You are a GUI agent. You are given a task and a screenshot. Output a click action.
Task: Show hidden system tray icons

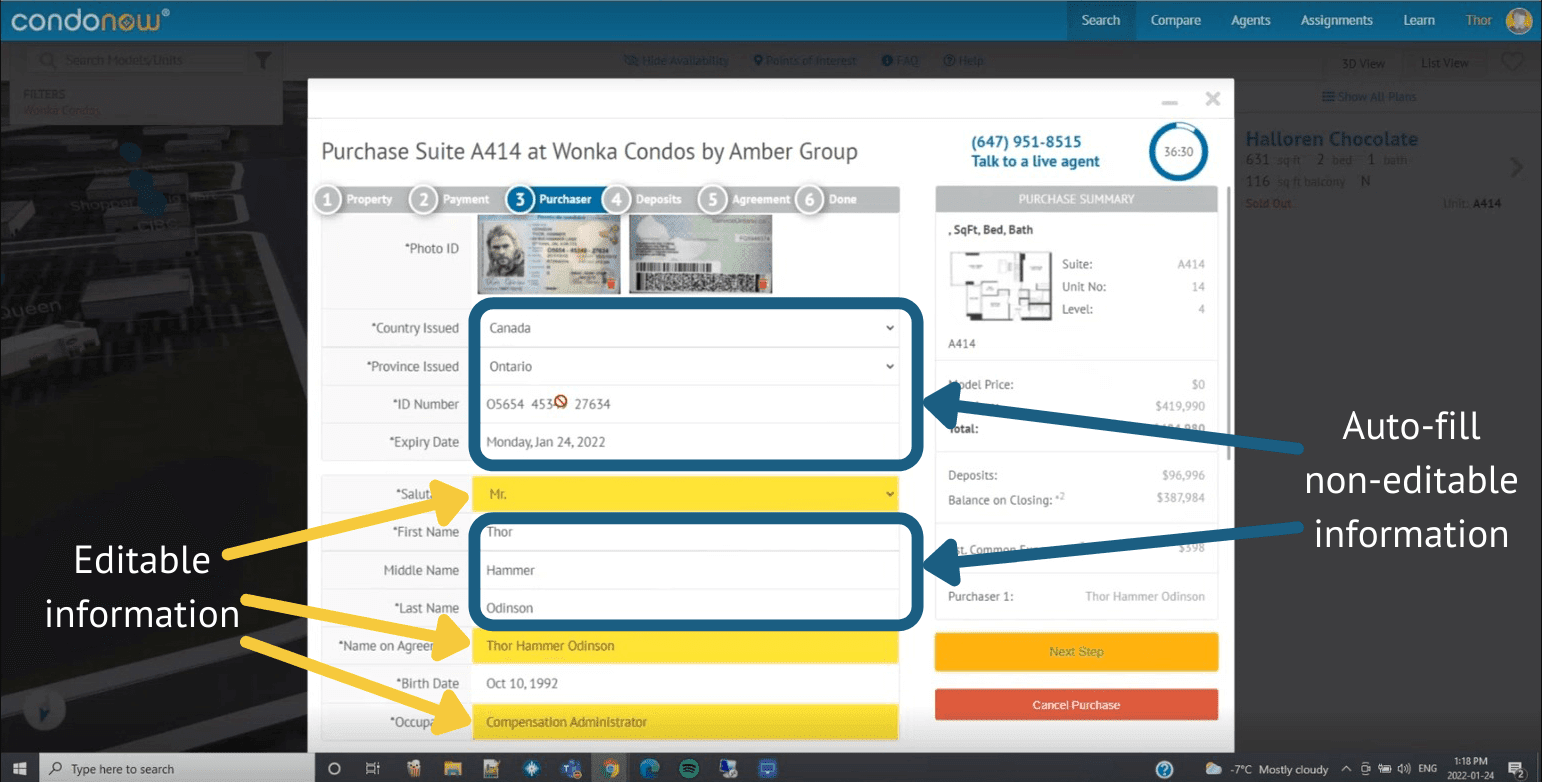click(1346, 769)
